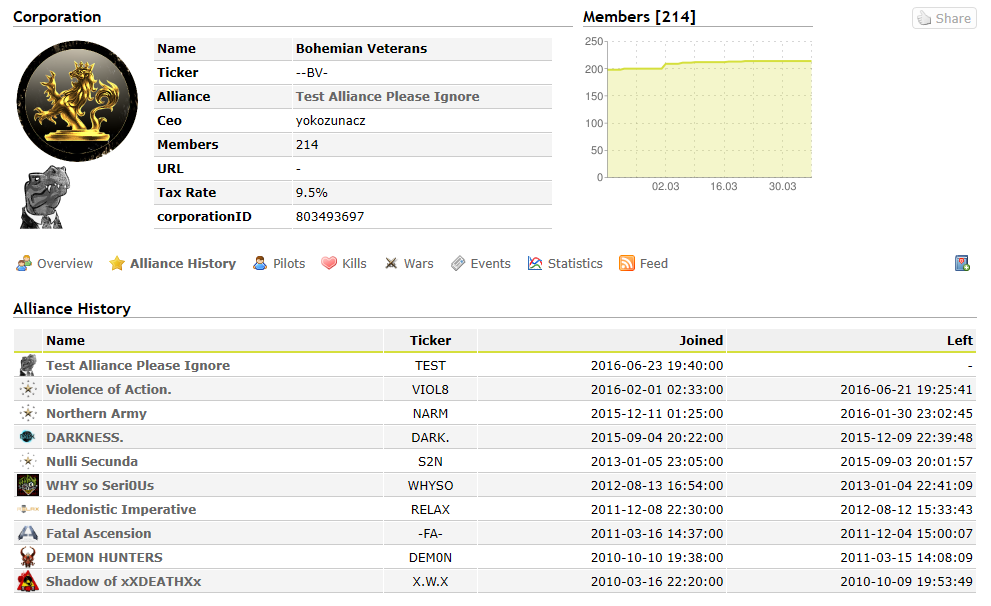Open the Feed tab

[643, 264]
